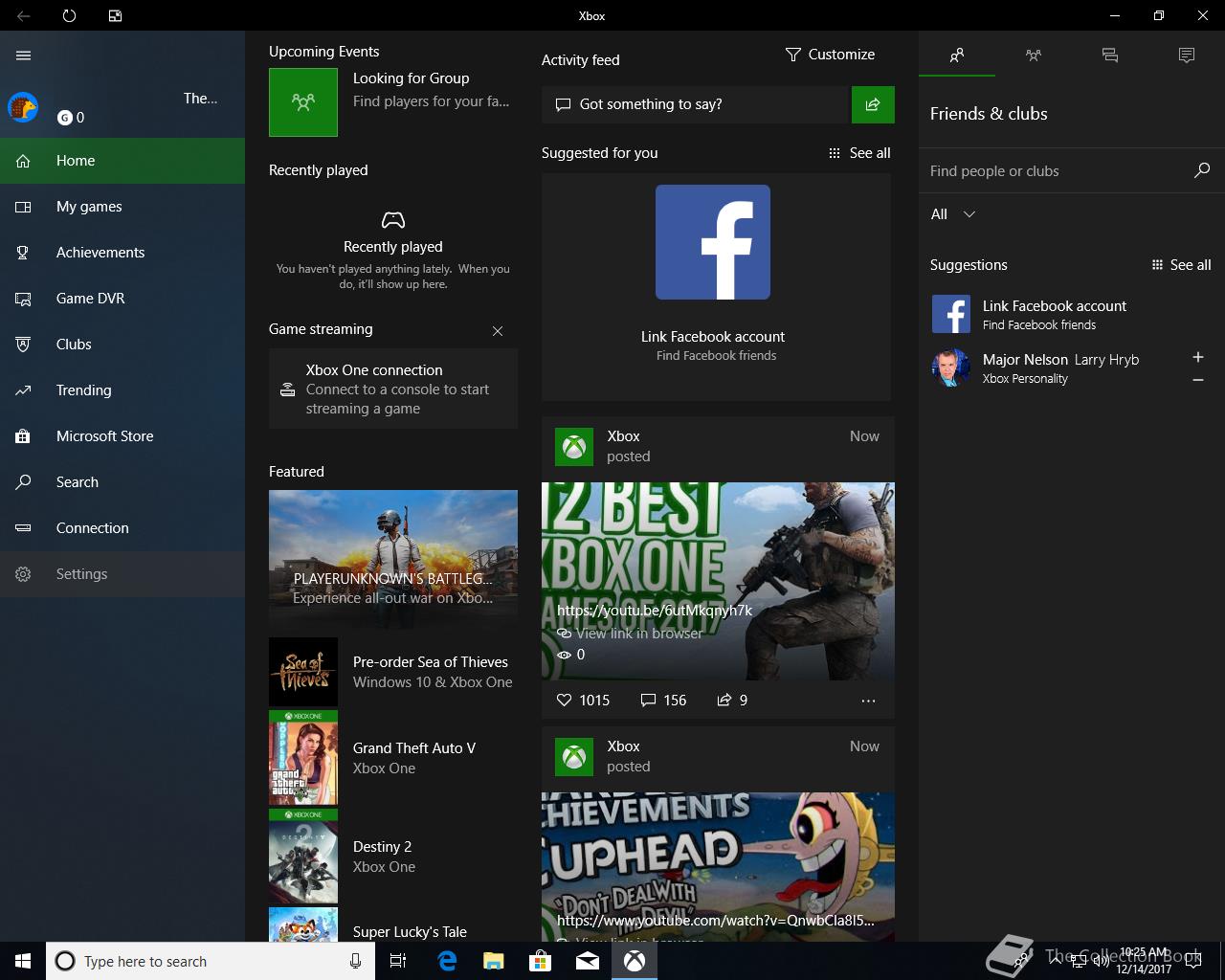The image size is (1225, 980).
Task: Open the youtu.be link in the post
Action: click(655, 610)
